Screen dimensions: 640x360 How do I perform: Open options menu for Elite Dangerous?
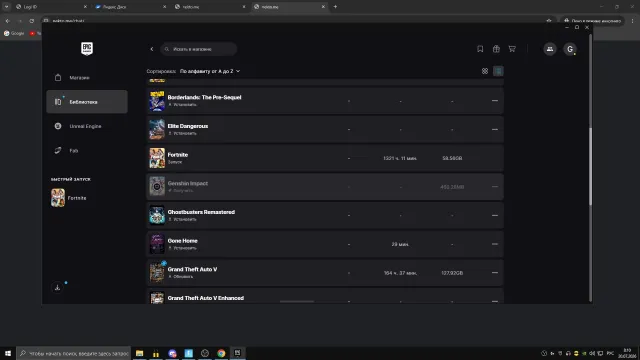495,129
